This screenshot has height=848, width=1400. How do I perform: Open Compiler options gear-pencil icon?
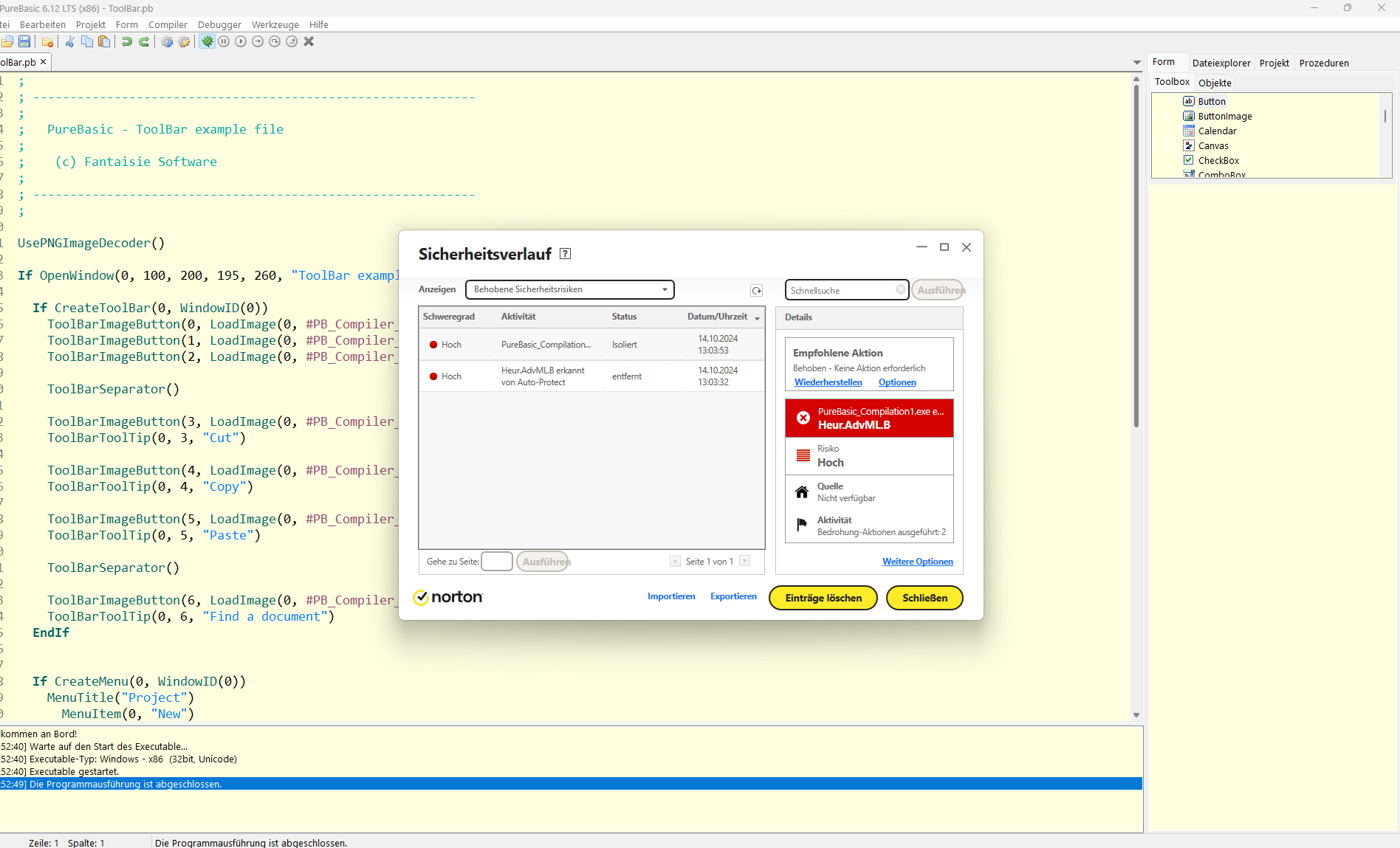coord(184,41)
